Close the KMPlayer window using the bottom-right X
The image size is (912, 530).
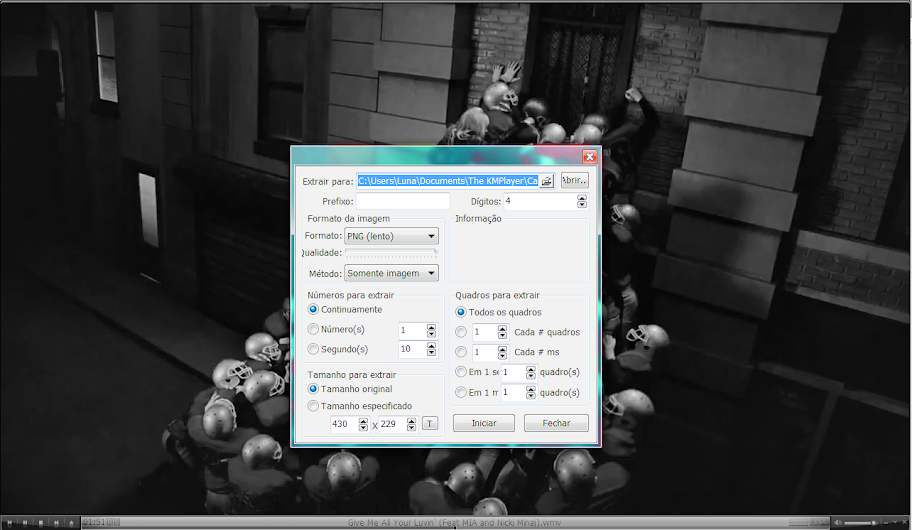(904, 522)
